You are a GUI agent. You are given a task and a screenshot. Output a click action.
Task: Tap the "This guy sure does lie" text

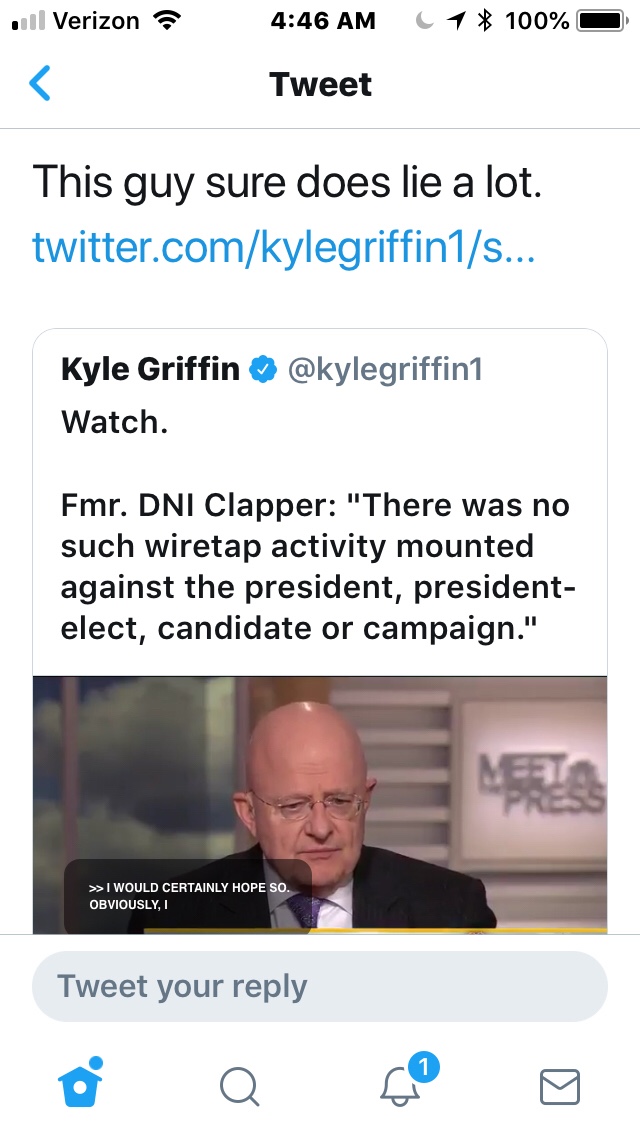coord(287,183)
